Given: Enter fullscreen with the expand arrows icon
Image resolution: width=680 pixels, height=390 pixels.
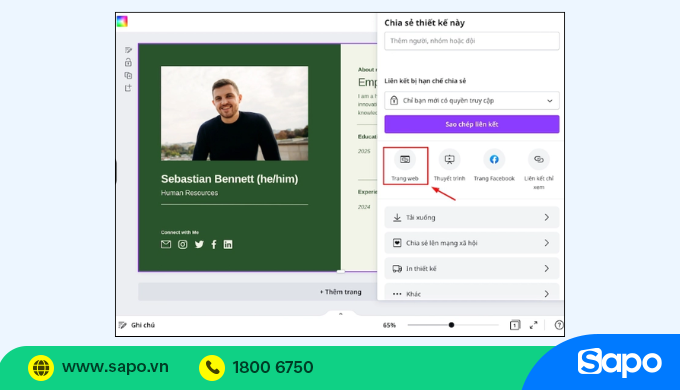Looking at the screenshot, I should (x=534, y=325).
